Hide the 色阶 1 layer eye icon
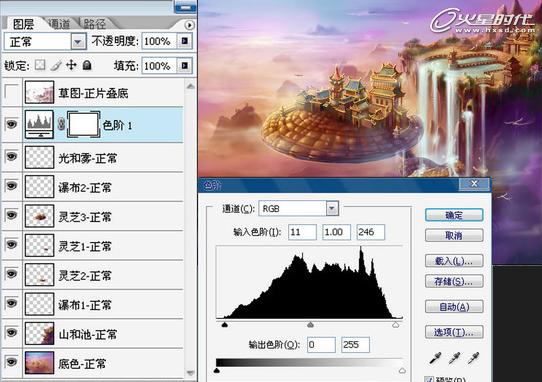The image size is (542, 382). [x=12, y=124]
